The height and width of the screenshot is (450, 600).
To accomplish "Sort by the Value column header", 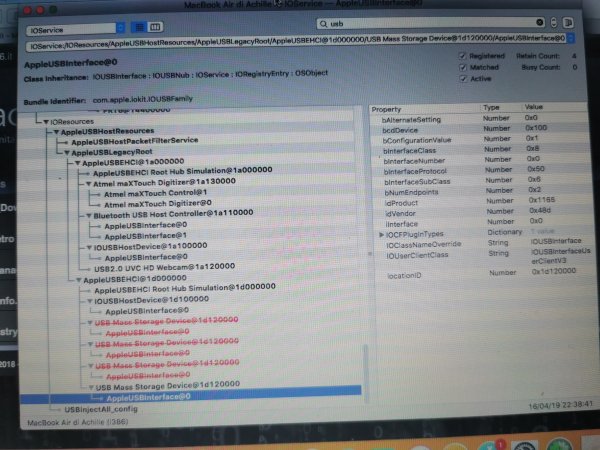I will point(533,107).
